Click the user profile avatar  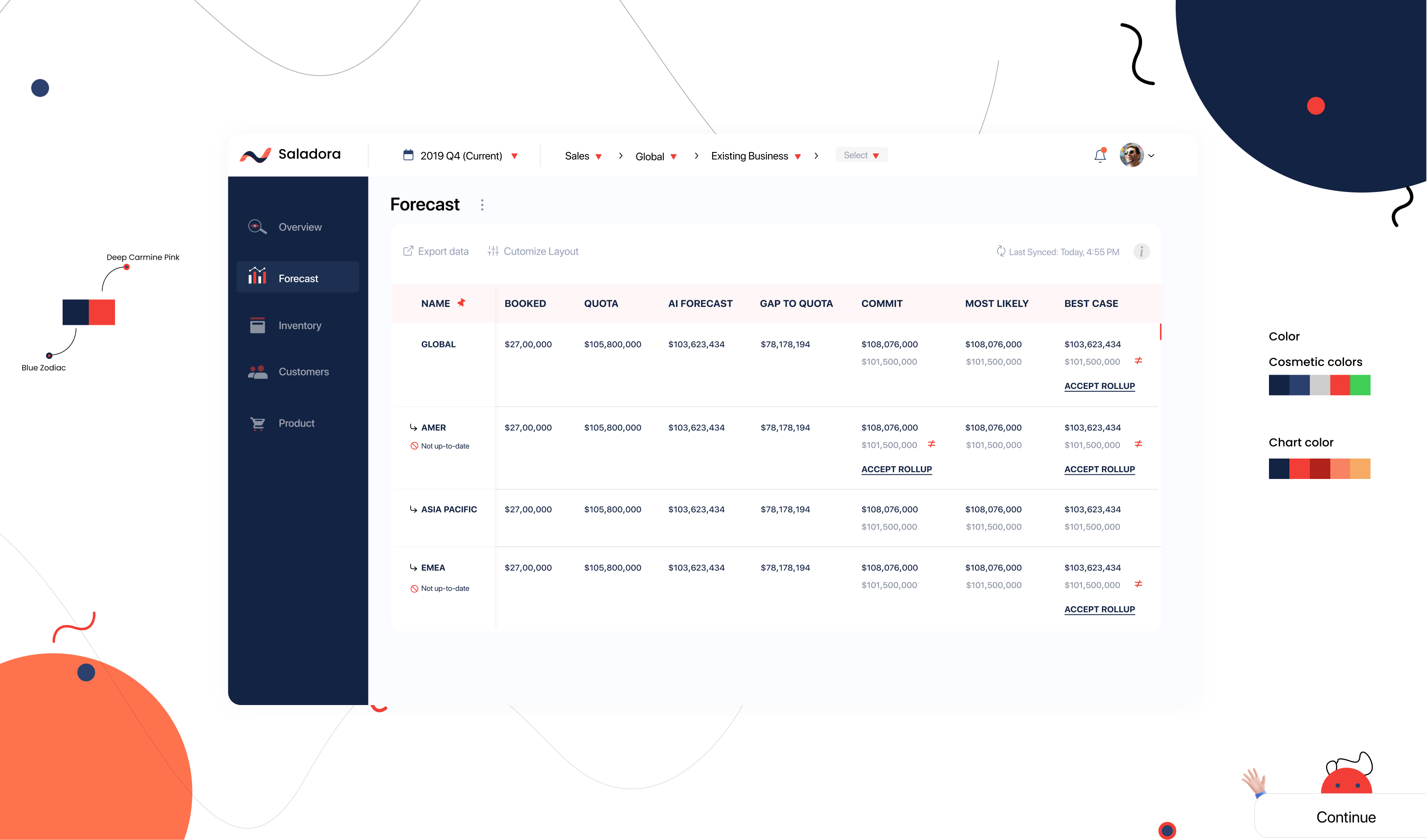click(x=1131, y=155)
